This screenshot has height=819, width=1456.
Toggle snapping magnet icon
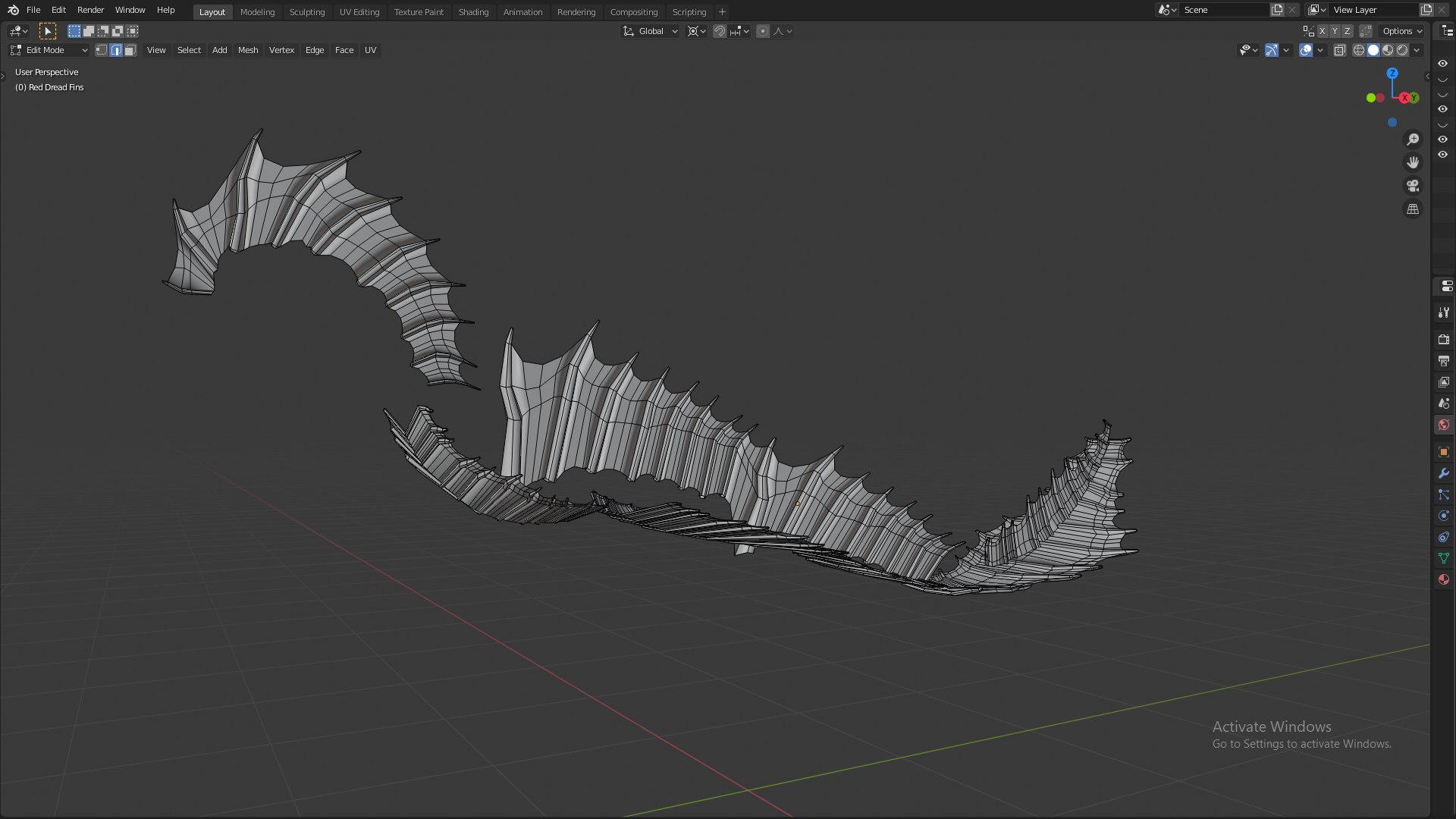pyautogui.click(x=720, y=31)
